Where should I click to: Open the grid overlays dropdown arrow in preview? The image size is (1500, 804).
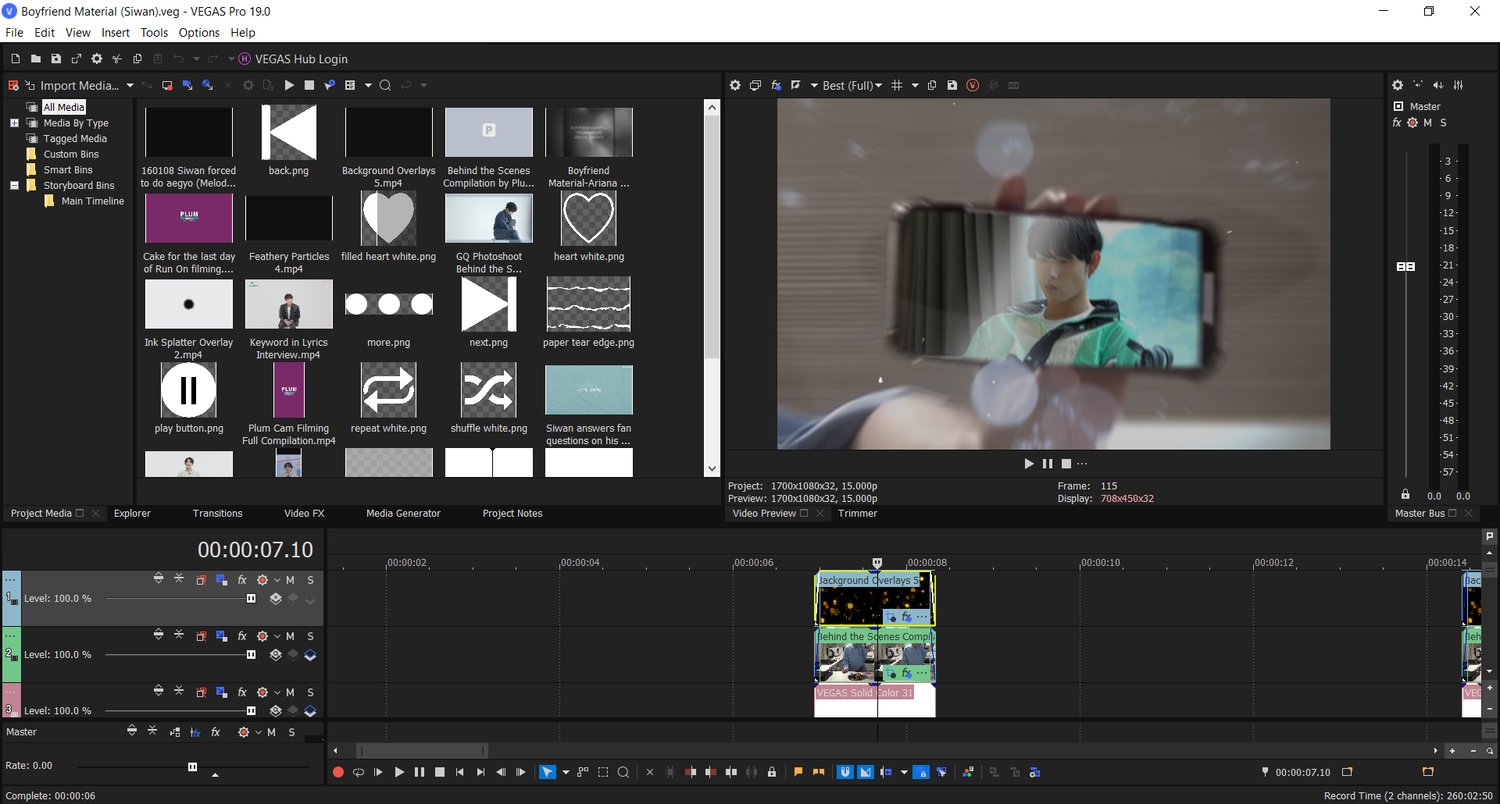[915, 85]
